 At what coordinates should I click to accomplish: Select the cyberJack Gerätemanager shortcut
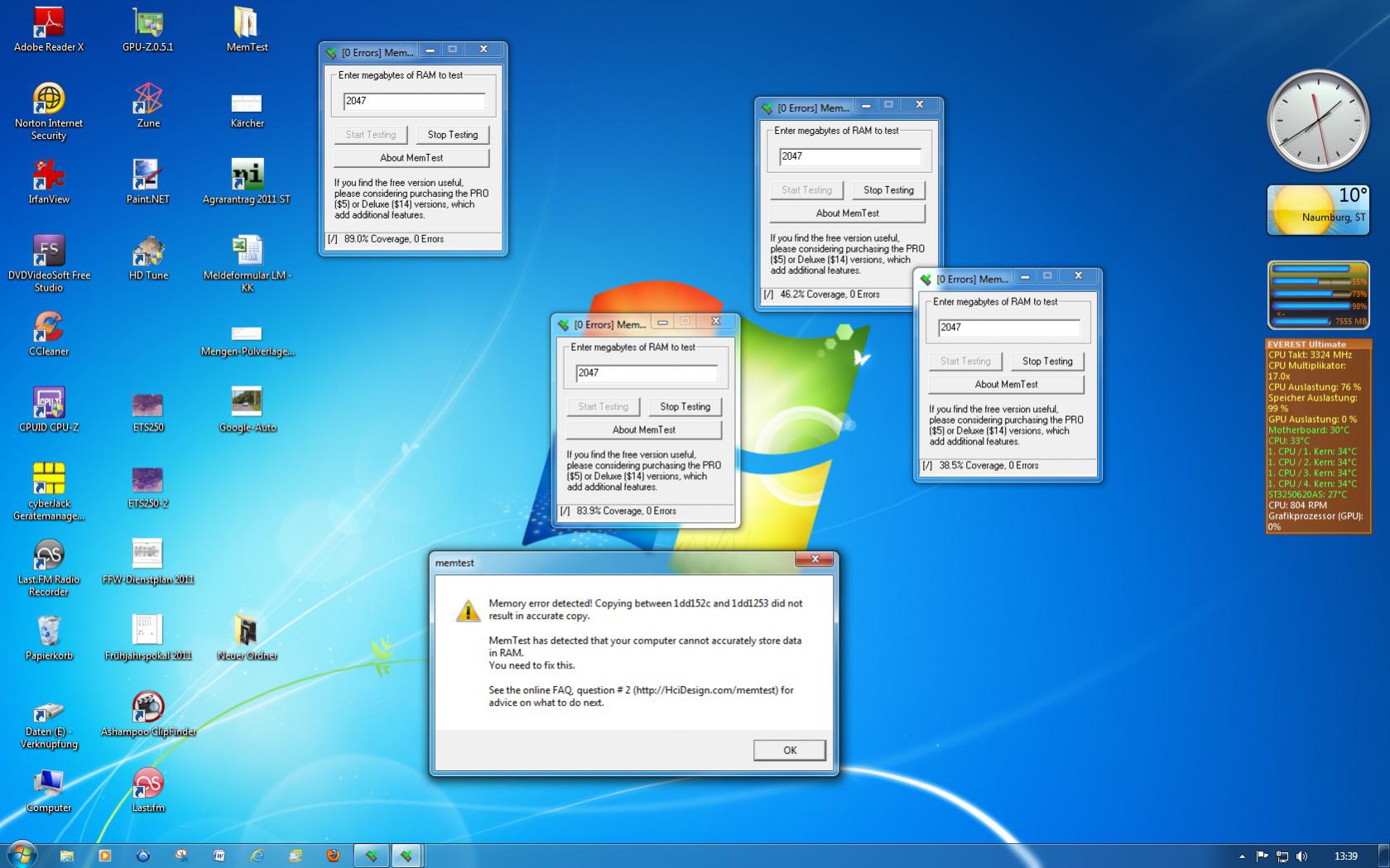[49, 492]
